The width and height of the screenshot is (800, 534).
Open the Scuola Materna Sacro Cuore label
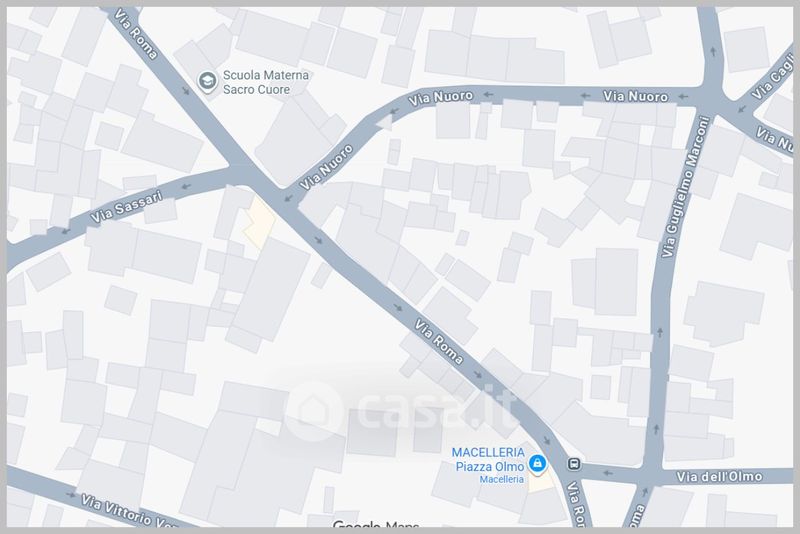265,82
